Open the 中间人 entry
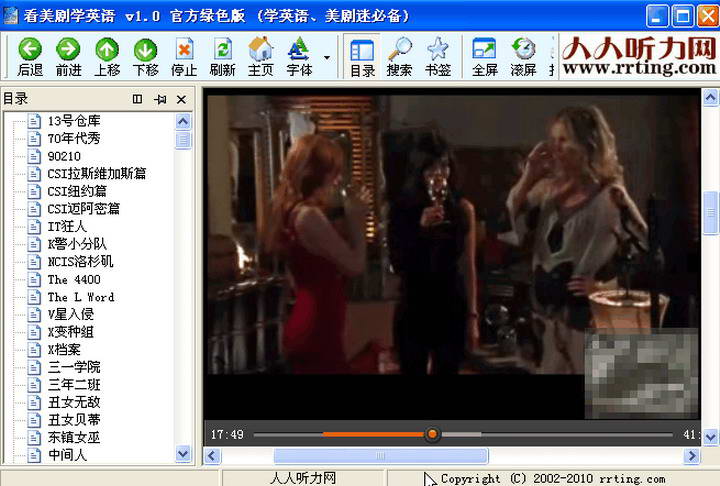Viewport: 720px width, 486px height. pos(67,455)
